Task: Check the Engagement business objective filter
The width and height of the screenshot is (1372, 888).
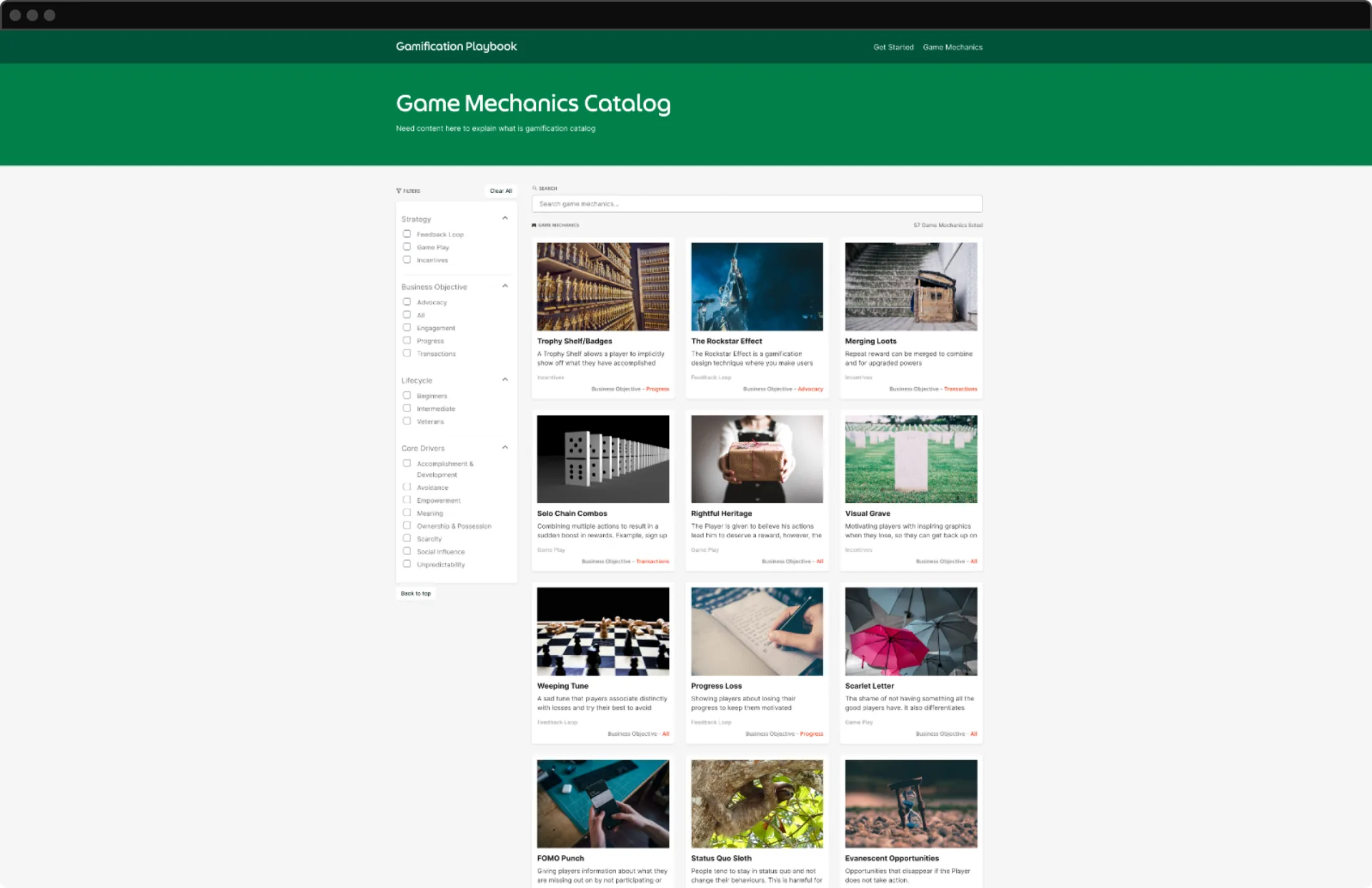Action: pyautogui.click(x=407, y=328)
